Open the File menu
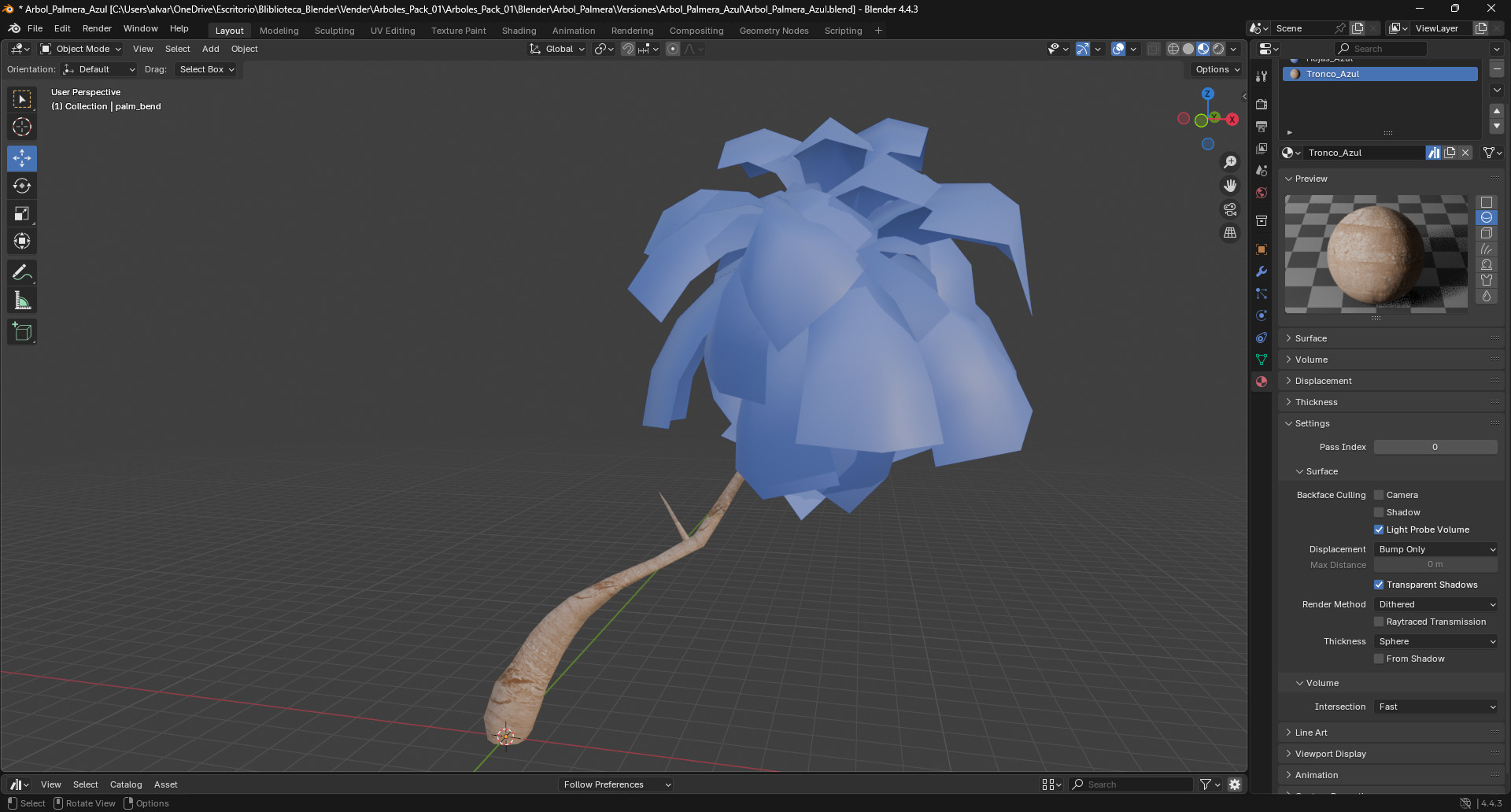The height and width of the screenshot is (812, 1511). [35, 28]
